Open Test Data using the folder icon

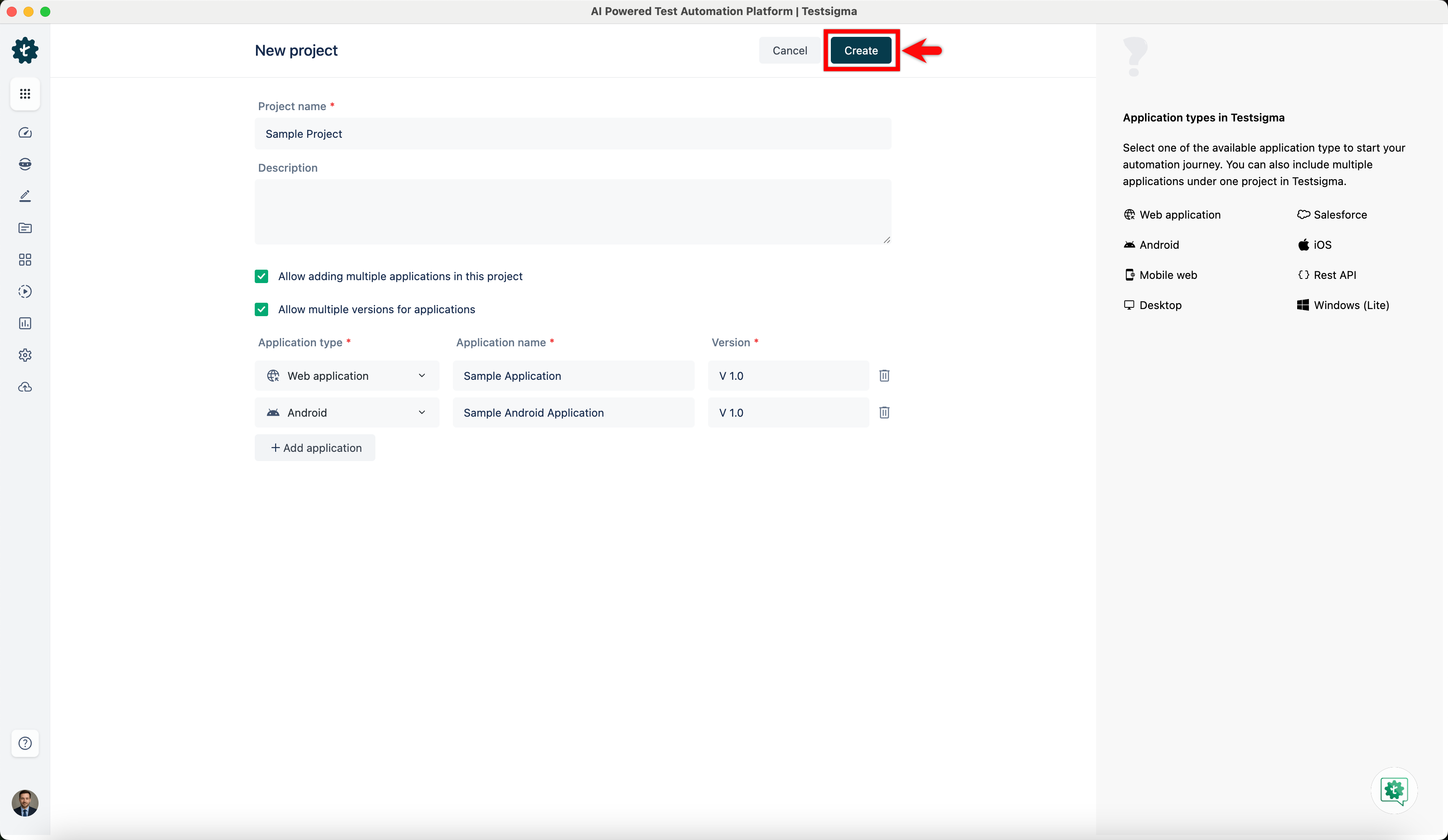click(x=25, y=228)
